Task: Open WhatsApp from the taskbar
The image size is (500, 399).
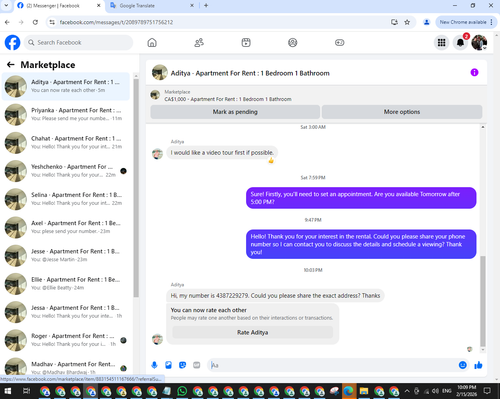Action: (182, 391)
